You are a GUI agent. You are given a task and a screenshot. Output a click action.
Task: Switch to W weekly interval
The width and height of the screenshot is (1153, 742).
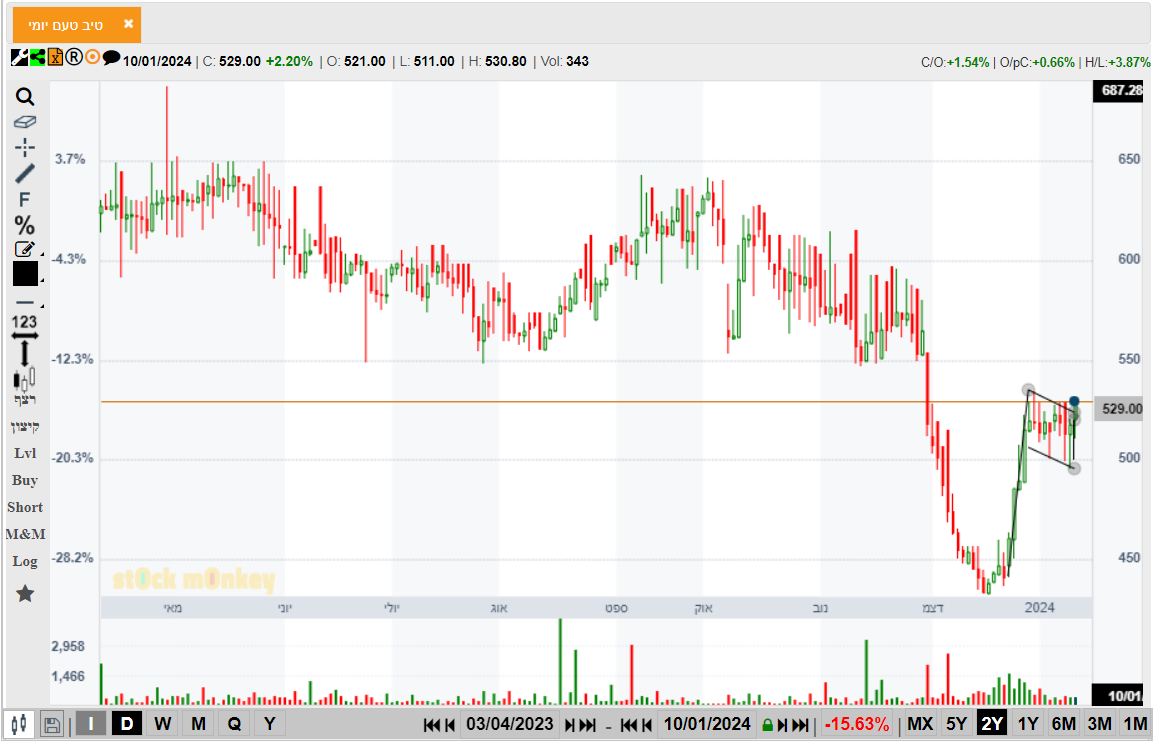[x=163, y=724]
